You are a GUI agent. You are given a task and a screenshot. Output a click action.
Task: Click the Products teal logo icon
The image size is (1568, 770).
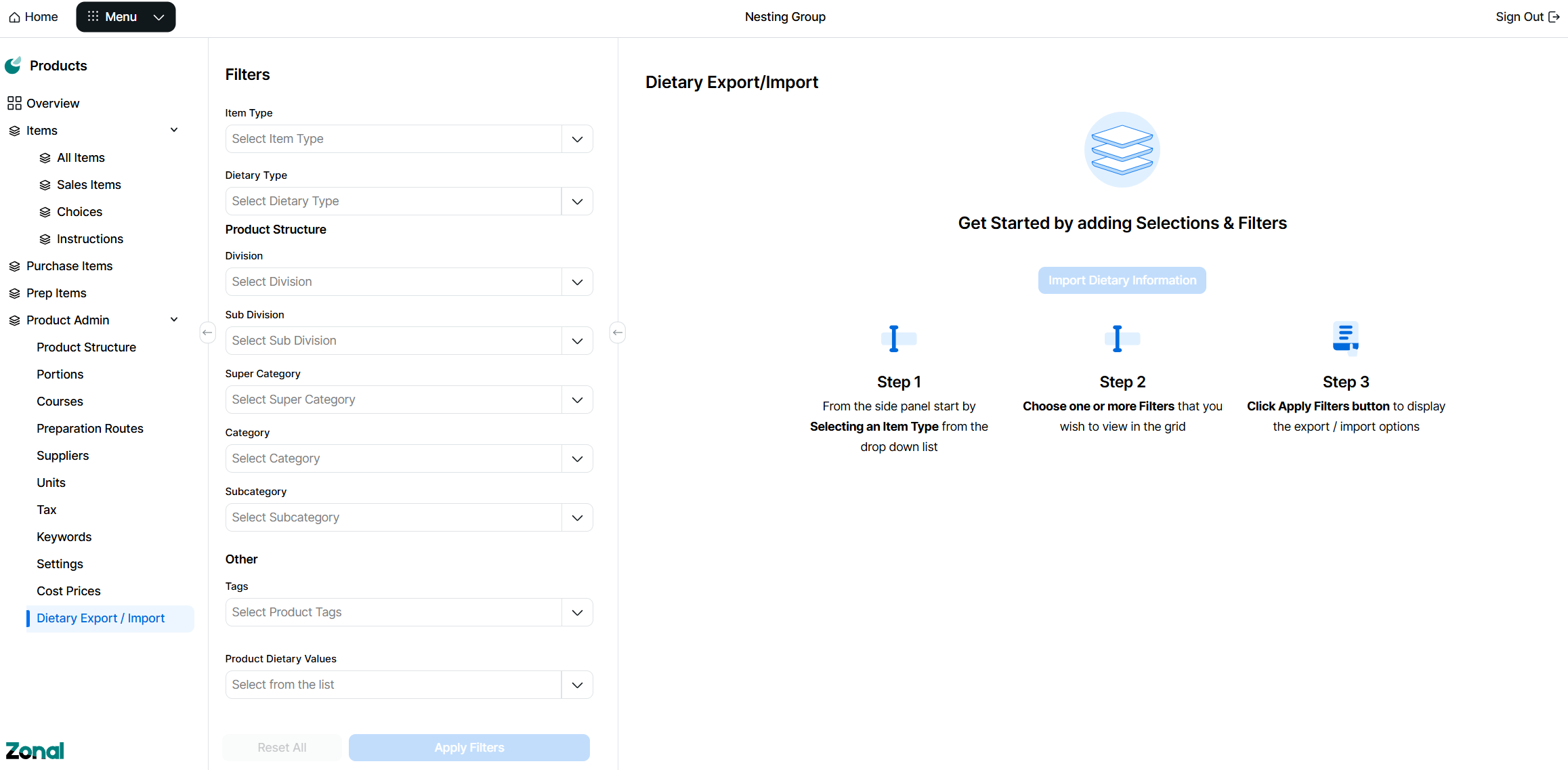(14, 65)
